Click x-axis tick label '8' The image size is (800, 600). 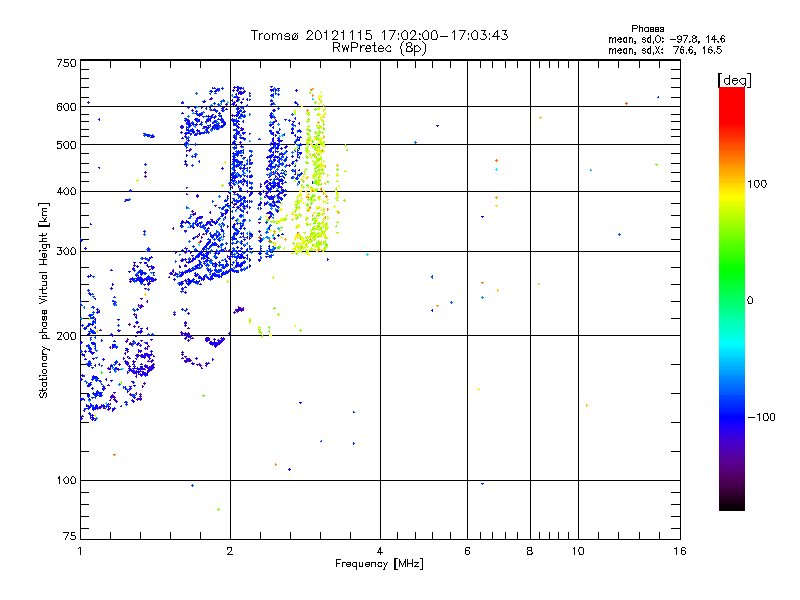[x=530, y=551]
